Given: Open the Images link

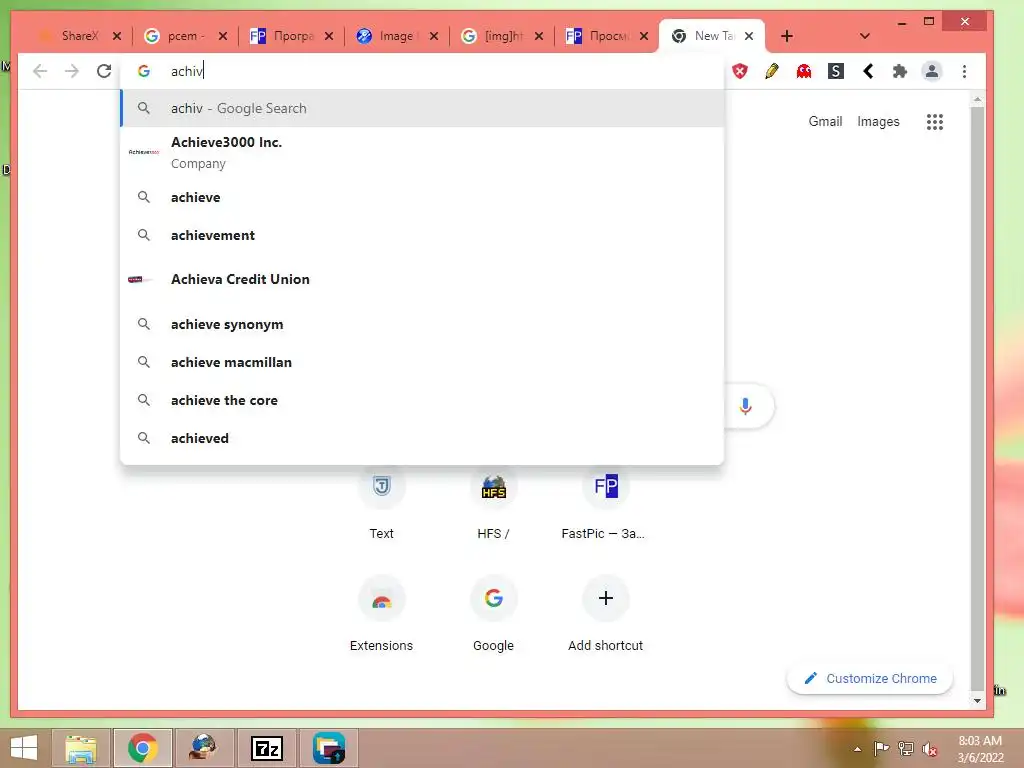Looking at the screenshot, I should coord(878,121).
